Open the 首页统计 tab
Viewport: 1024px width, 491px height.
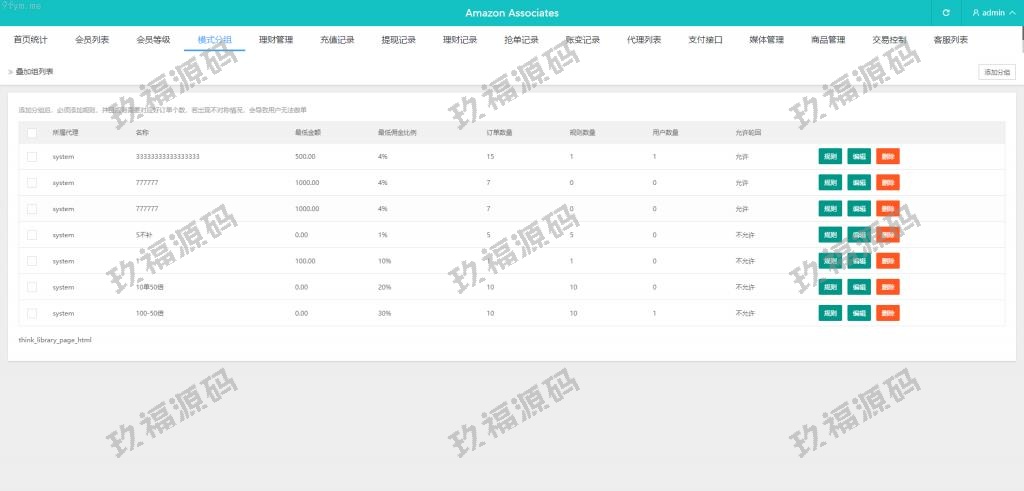pos(30,40)
